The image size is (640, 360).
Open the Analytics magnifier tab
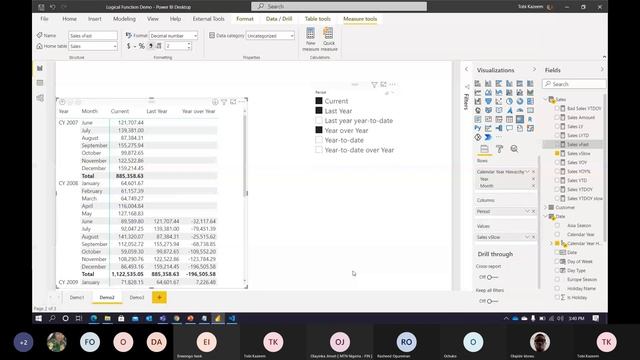point(514,149)
